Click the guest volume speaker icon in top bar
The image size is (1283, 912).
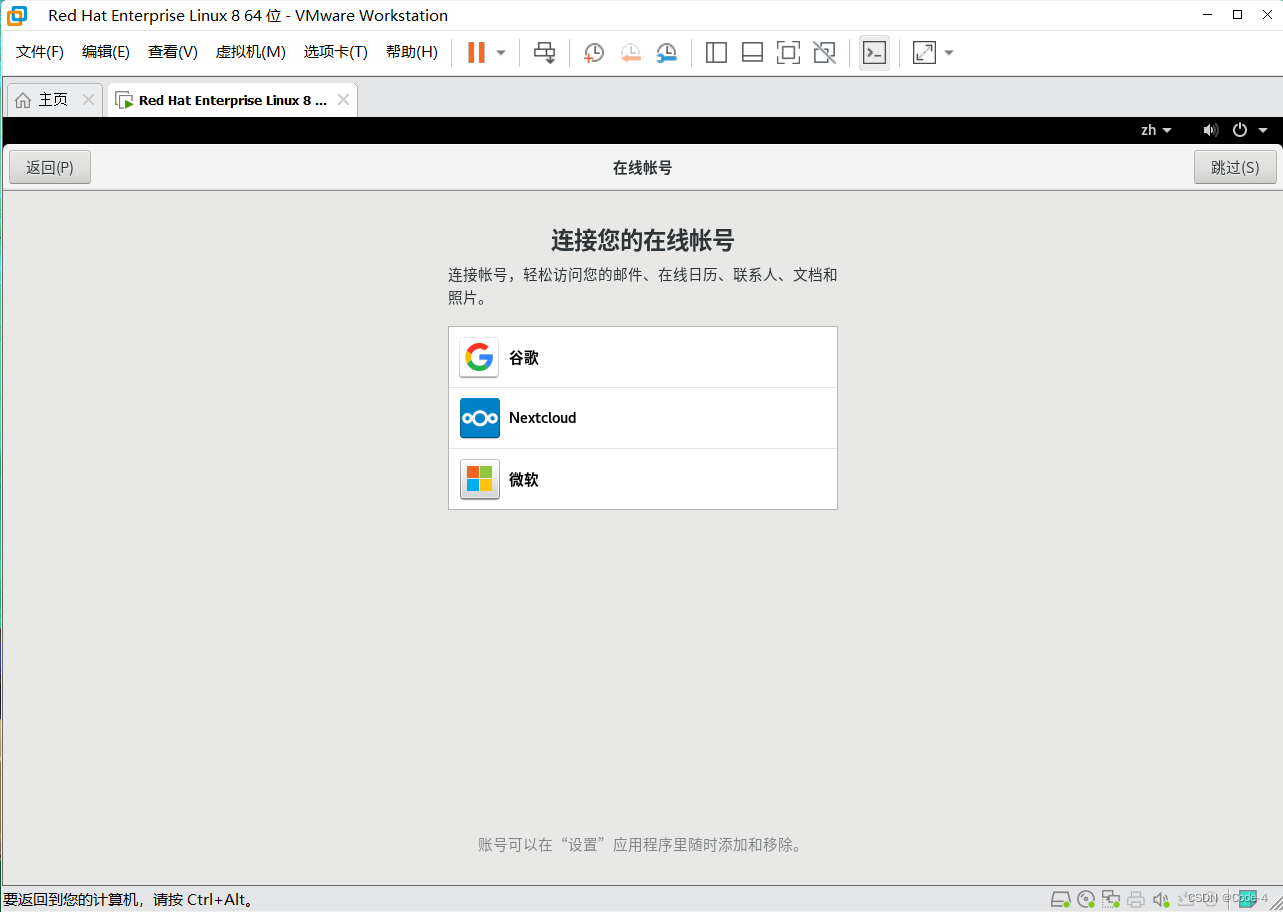(1211, 130)
